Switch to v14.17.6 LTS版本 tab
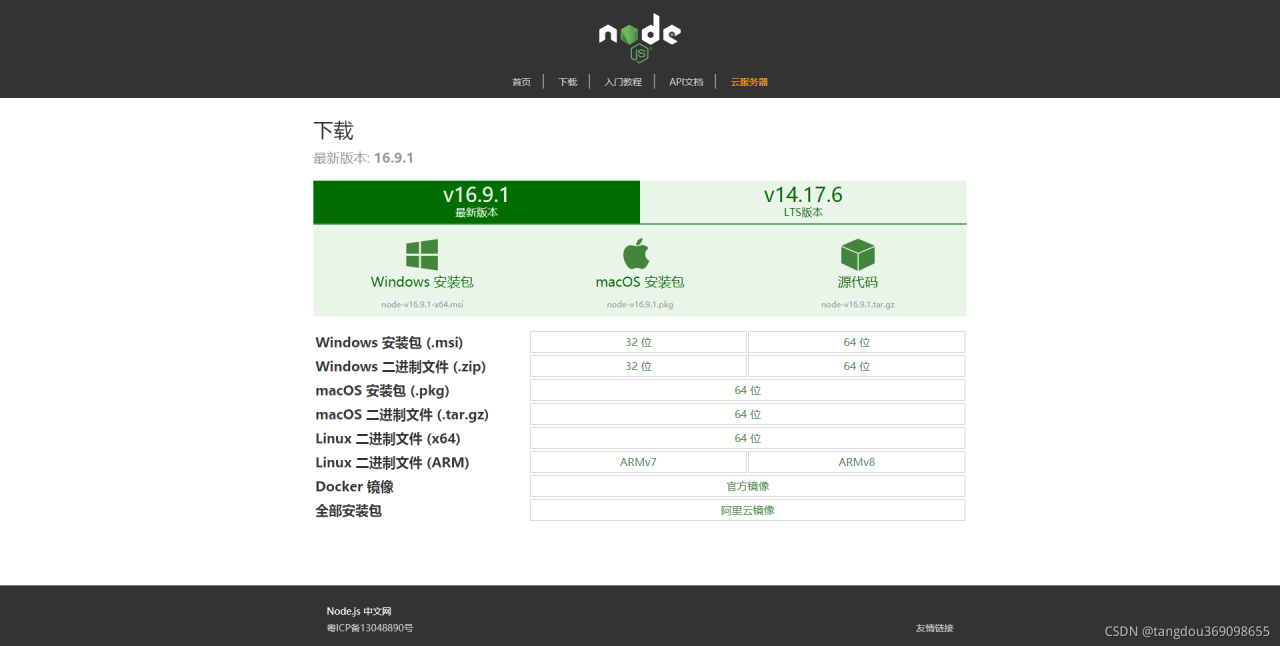Viewport: 1280px width, 646px height. pyautogui.click(x=803, y=202)
